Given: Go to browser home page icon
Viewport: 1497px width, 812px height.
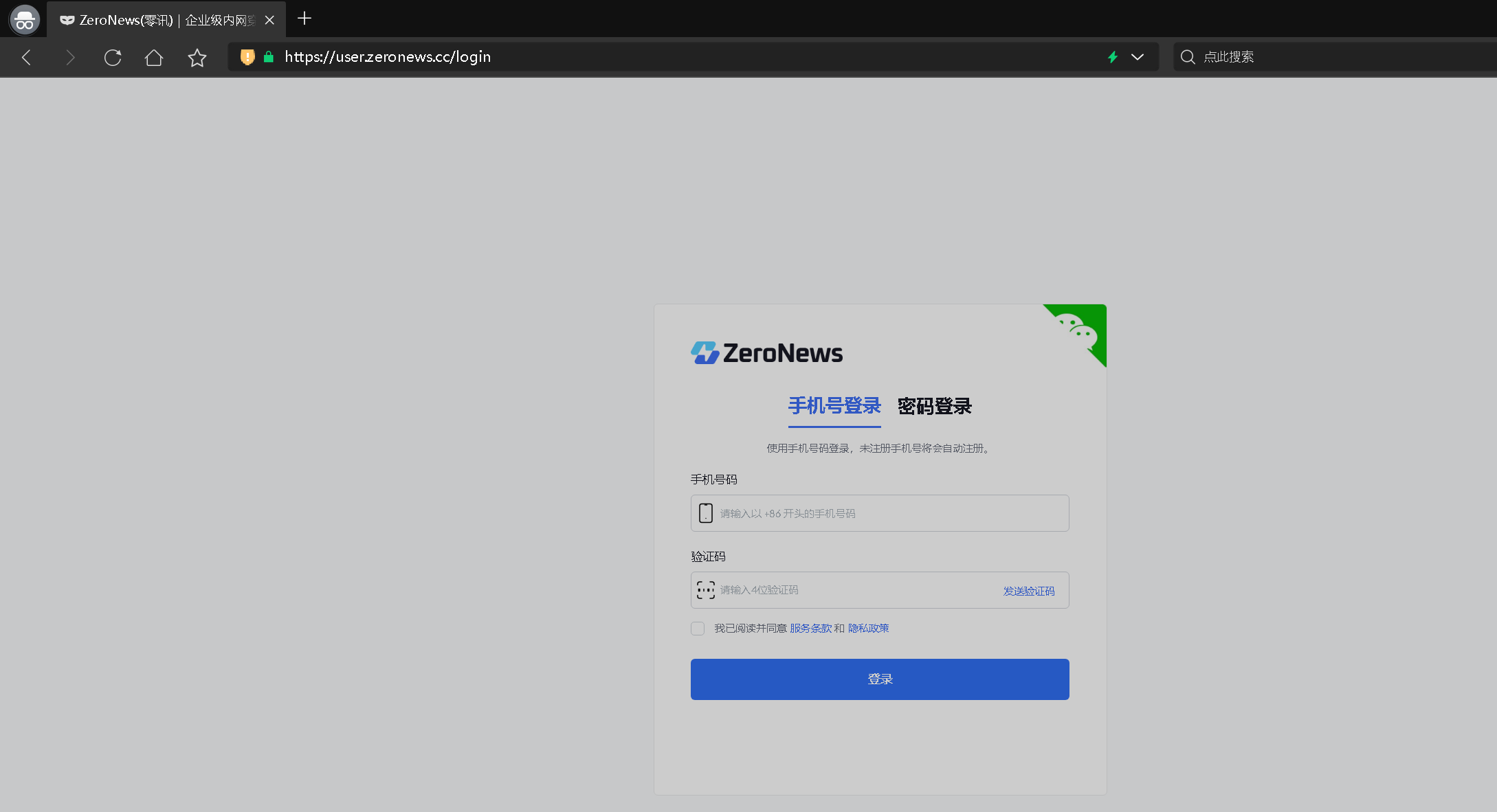Looking at the screenshot, I should [x=154, y=57].
